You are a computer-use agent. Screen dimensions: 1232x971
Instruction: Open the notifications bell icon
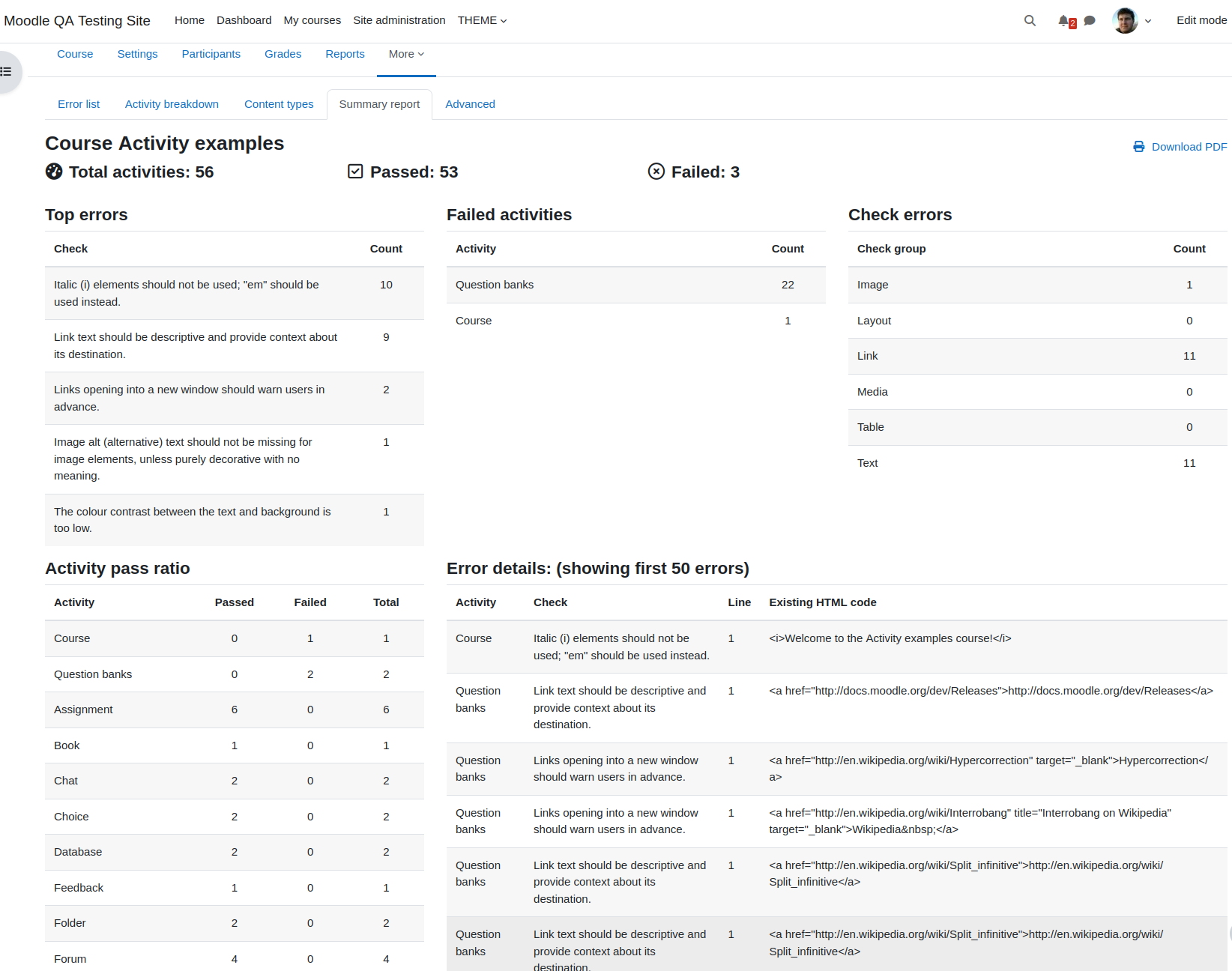point(1064,21)
